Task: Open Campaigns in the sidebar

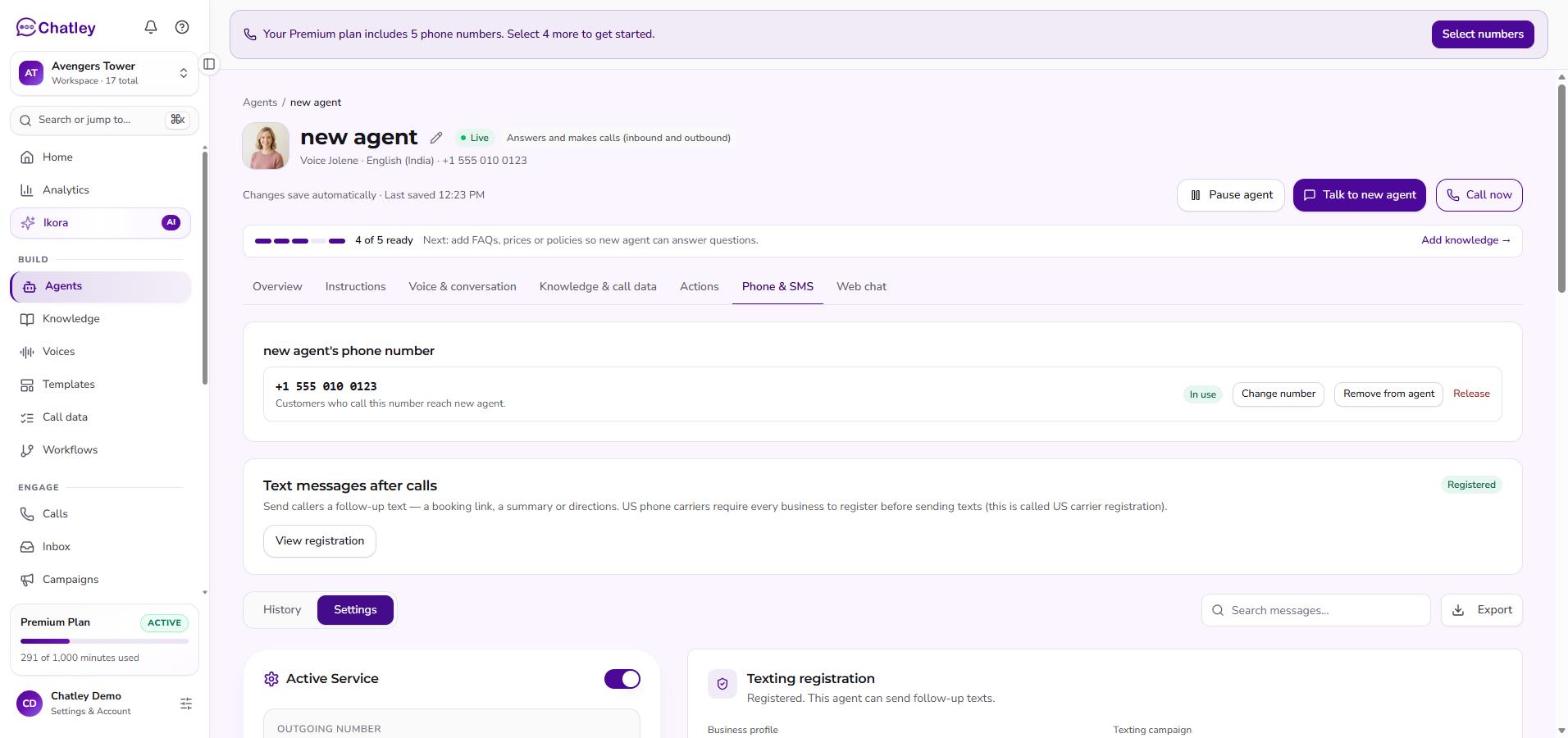Action: point(100,580)
